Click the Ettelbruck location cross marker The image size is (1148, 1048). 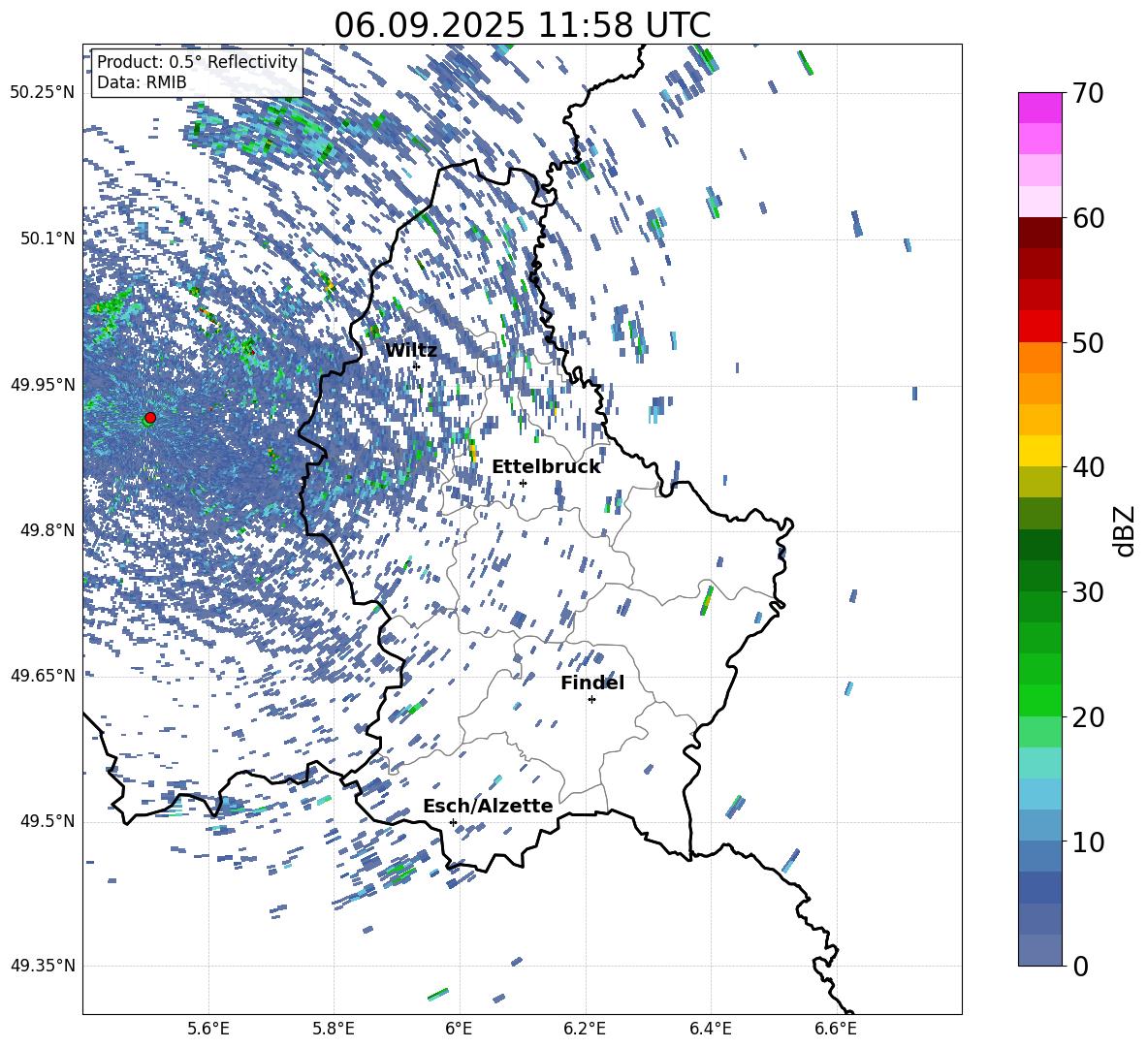click(x=523, y=483)
